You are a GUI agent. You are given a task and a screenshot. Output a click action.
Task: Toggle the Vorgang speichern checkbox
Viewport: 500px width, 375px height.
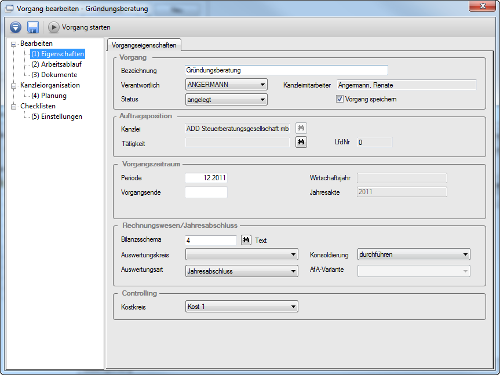tap(340, 99)
